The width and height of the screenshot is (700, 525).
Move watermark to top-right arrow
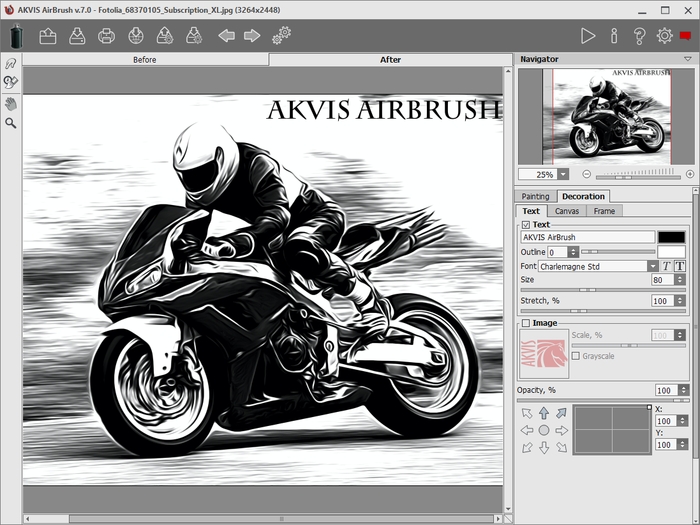point(561,413)
